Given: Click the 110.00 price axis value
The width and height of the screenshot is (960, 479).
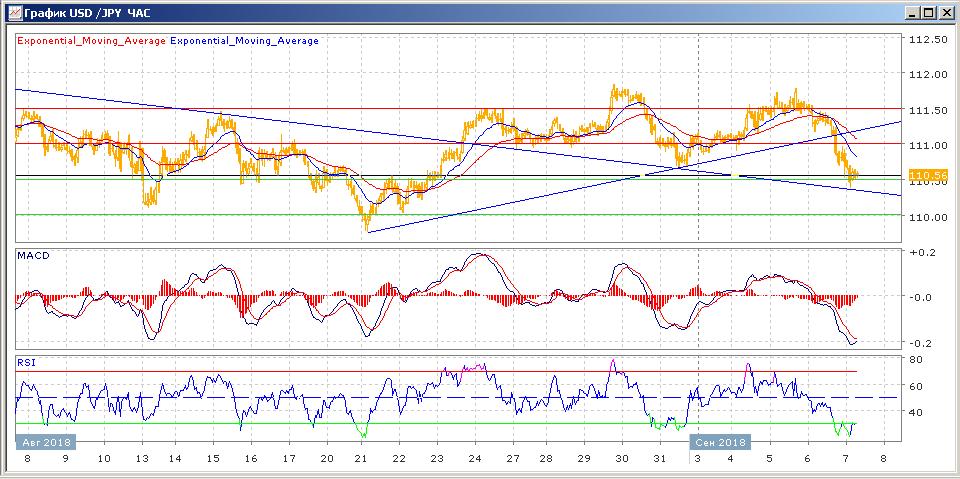Looking at the screenshot, I should [928, 217].
